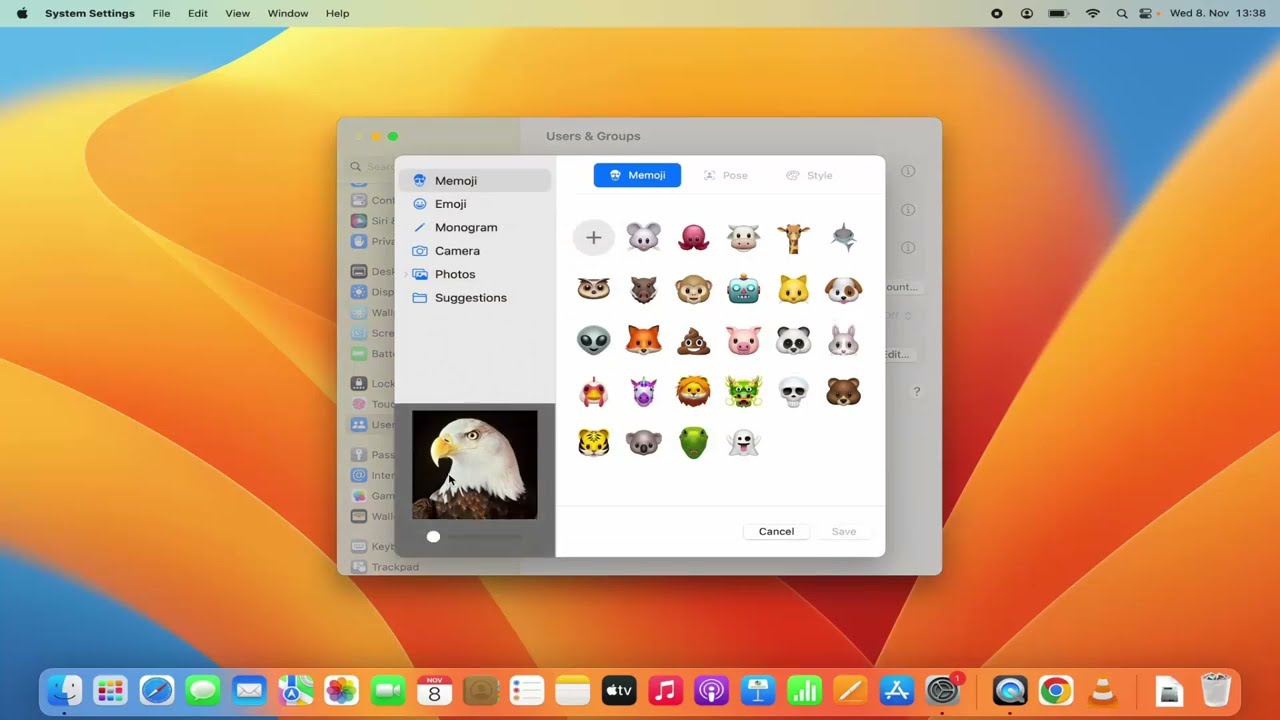Select the shark Memoji
1280x720 pixels.
(x=843, y=238)
